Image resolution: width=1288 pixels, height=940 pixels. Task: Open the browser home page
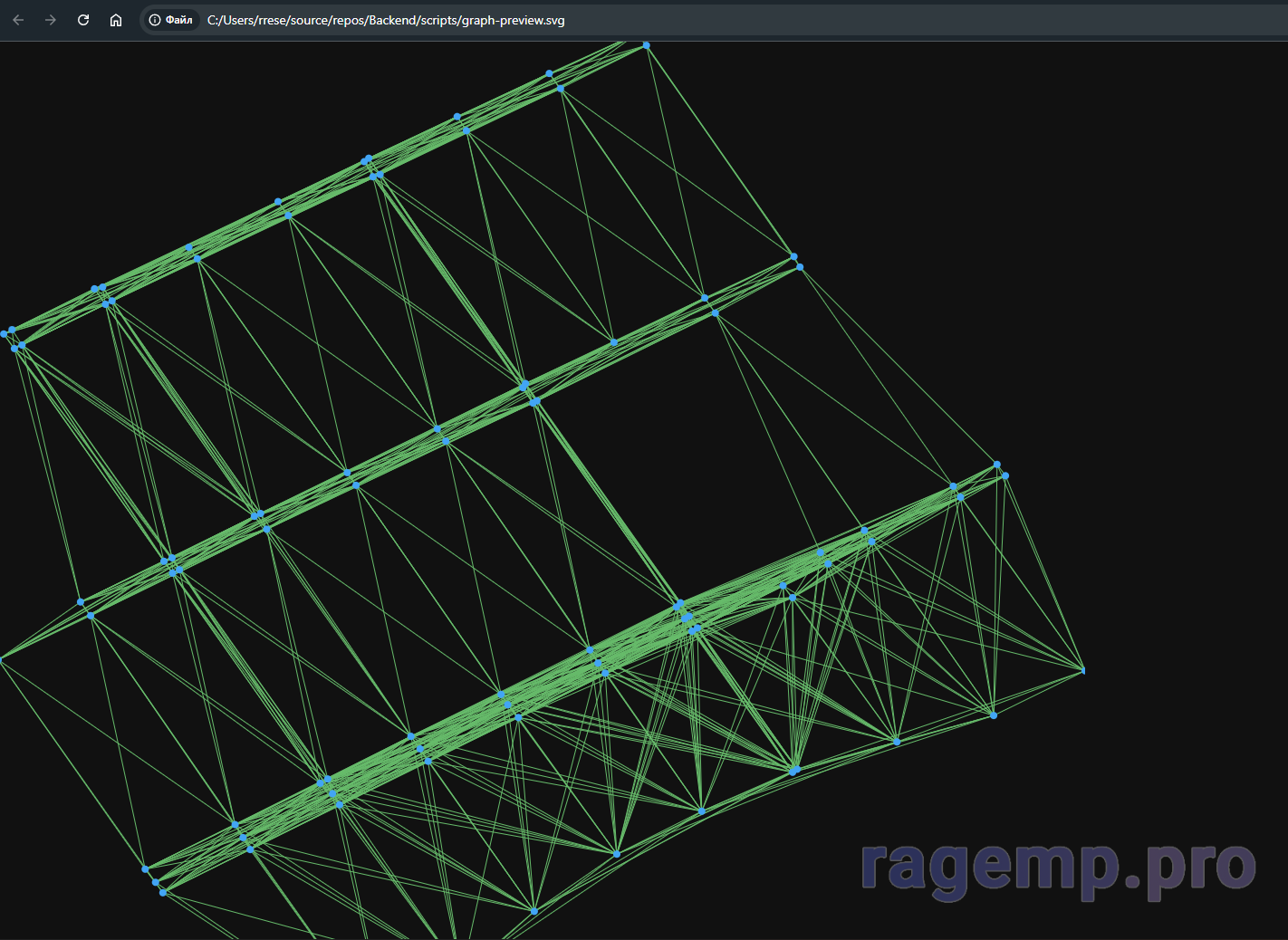116,20
